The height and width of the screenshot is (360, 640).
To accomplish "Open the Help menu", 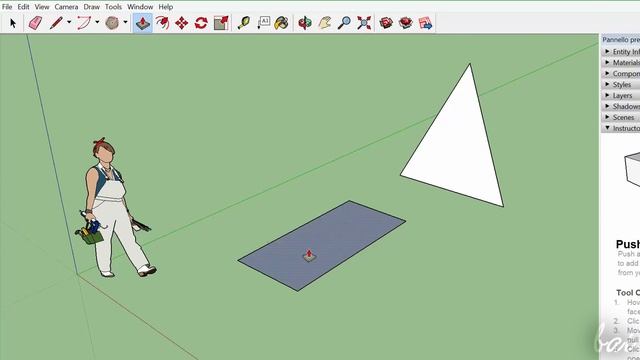I will point(166,7).
